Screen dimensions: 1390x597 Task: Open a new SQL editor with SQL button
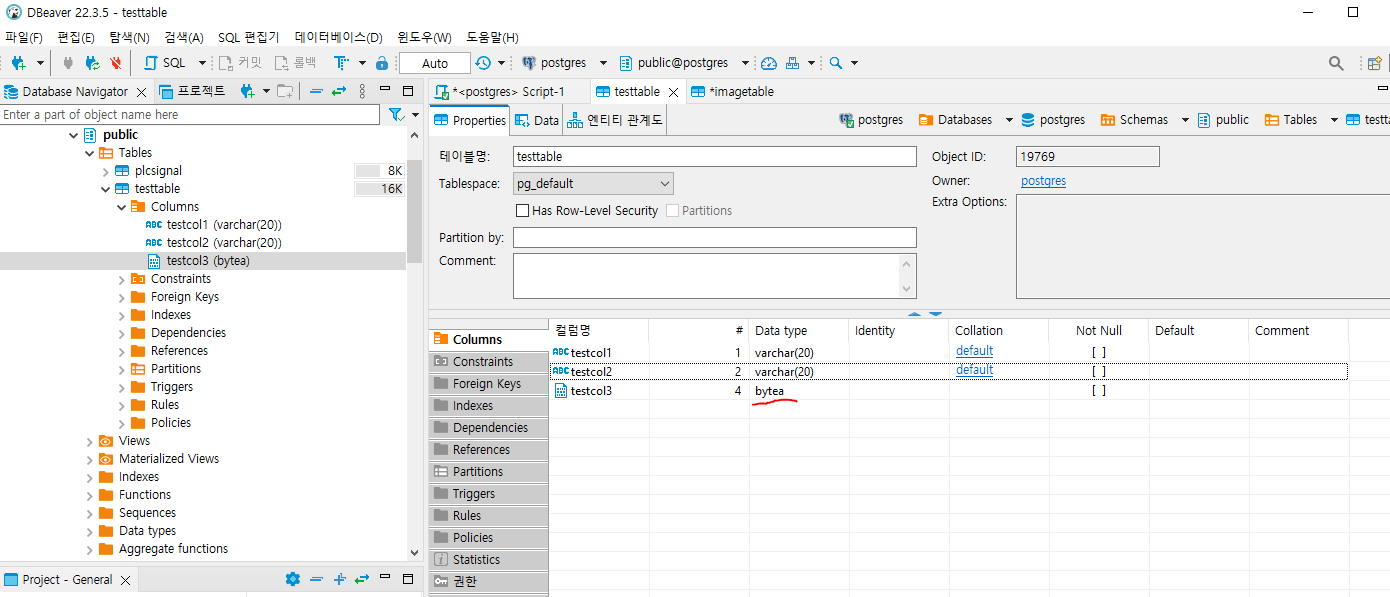point(166,63)
